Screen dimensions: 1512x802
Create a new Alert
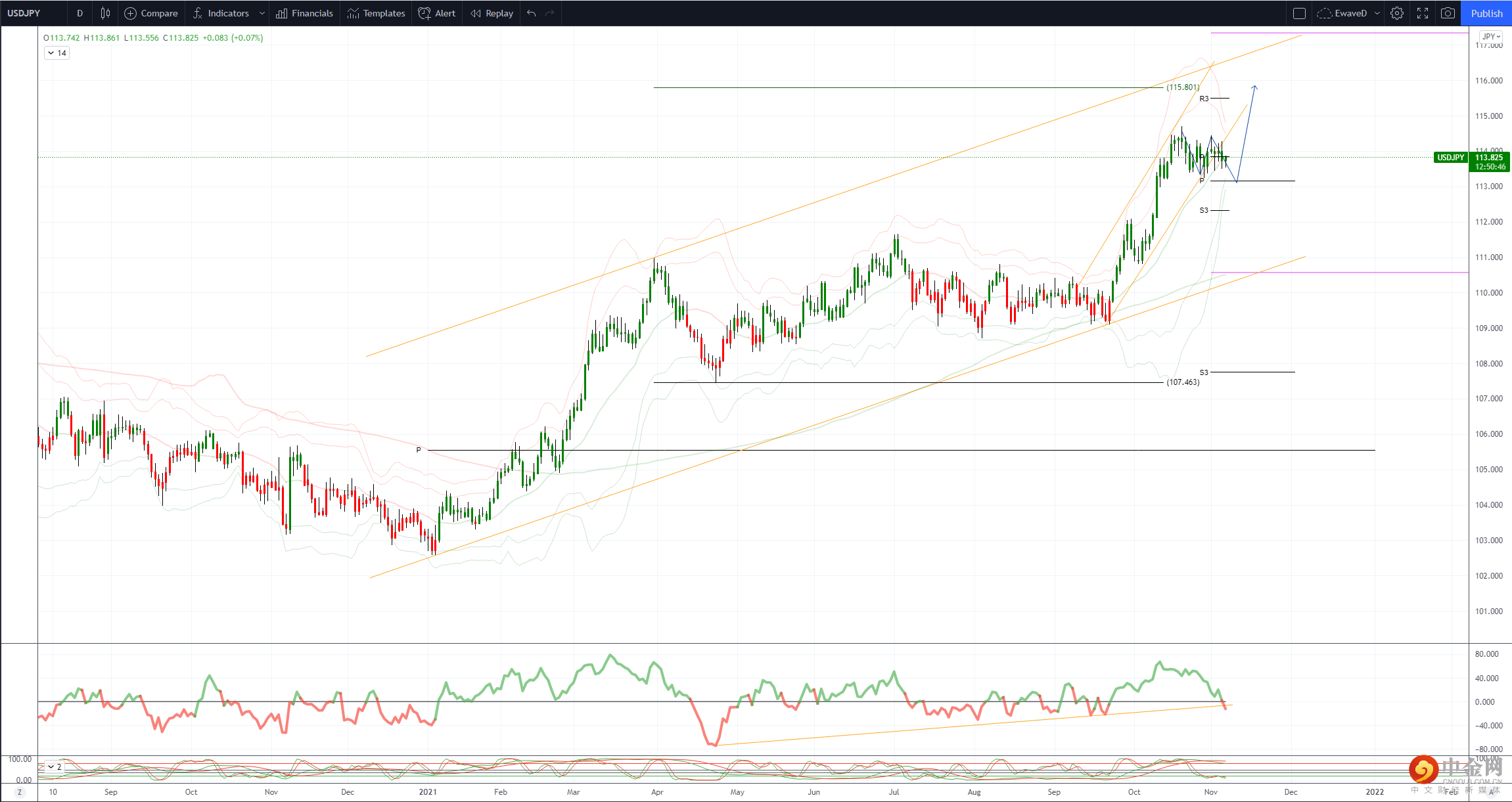436,13
